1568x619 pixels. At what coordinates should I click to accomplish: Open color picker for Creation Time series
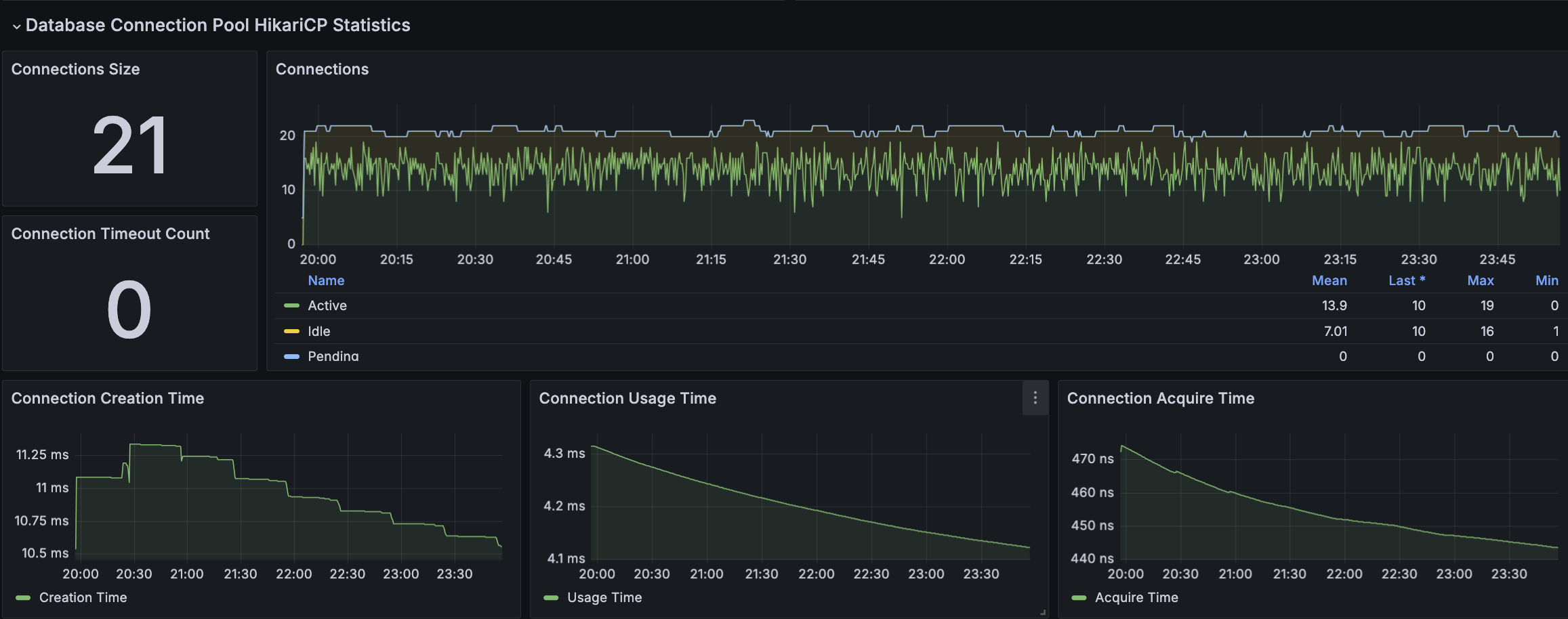point(23,597)
